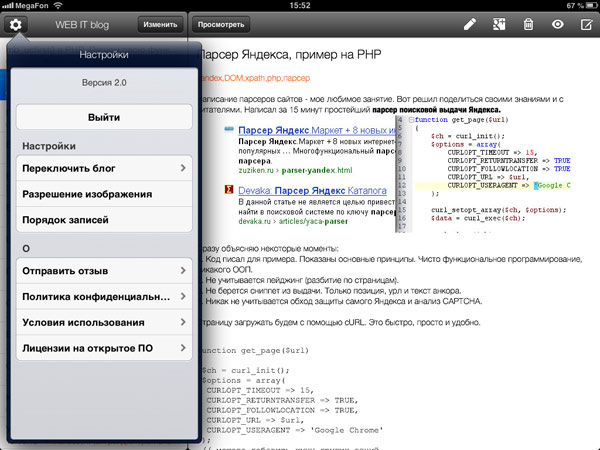Open Переключить блог setting
600x450 pixels.
coord(104,168)
